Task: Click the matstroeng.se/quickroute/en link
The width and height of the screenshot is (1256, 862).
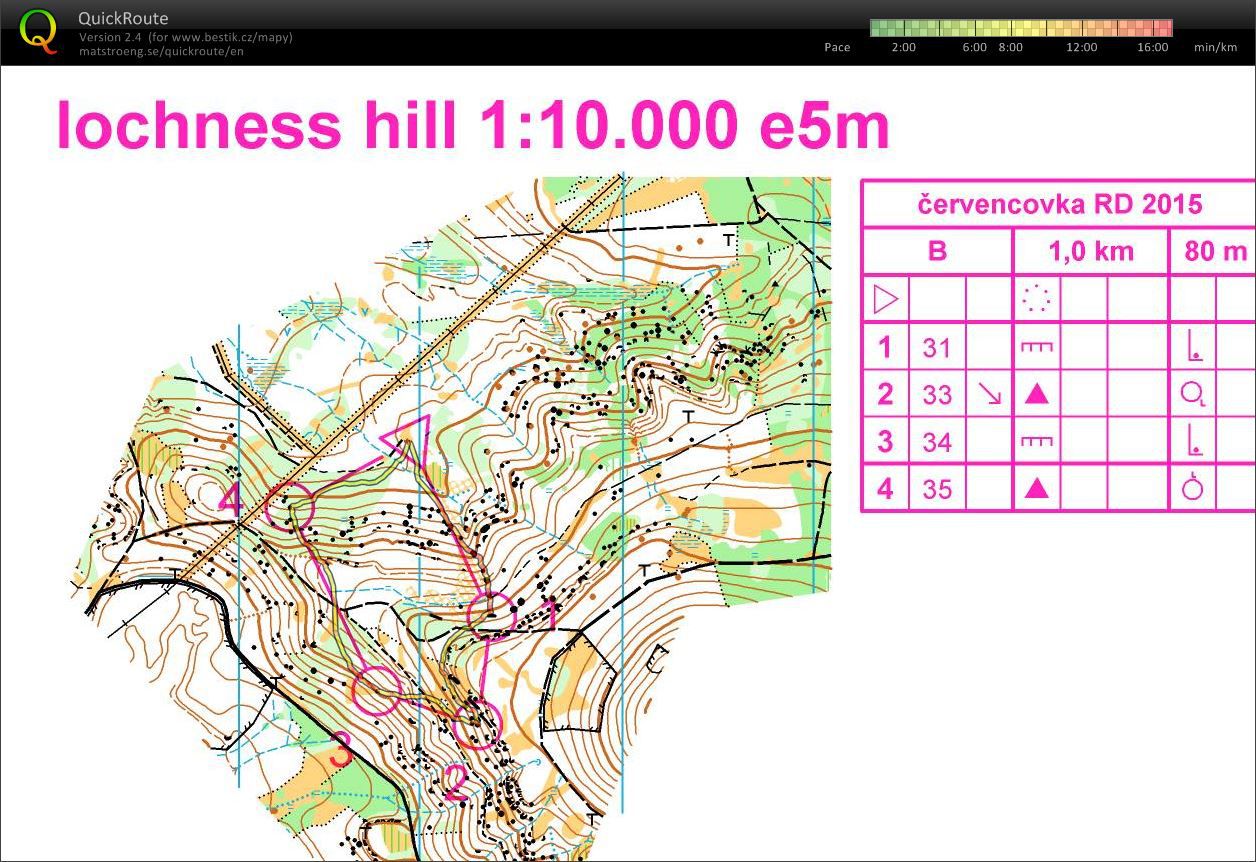Action: 160,51
